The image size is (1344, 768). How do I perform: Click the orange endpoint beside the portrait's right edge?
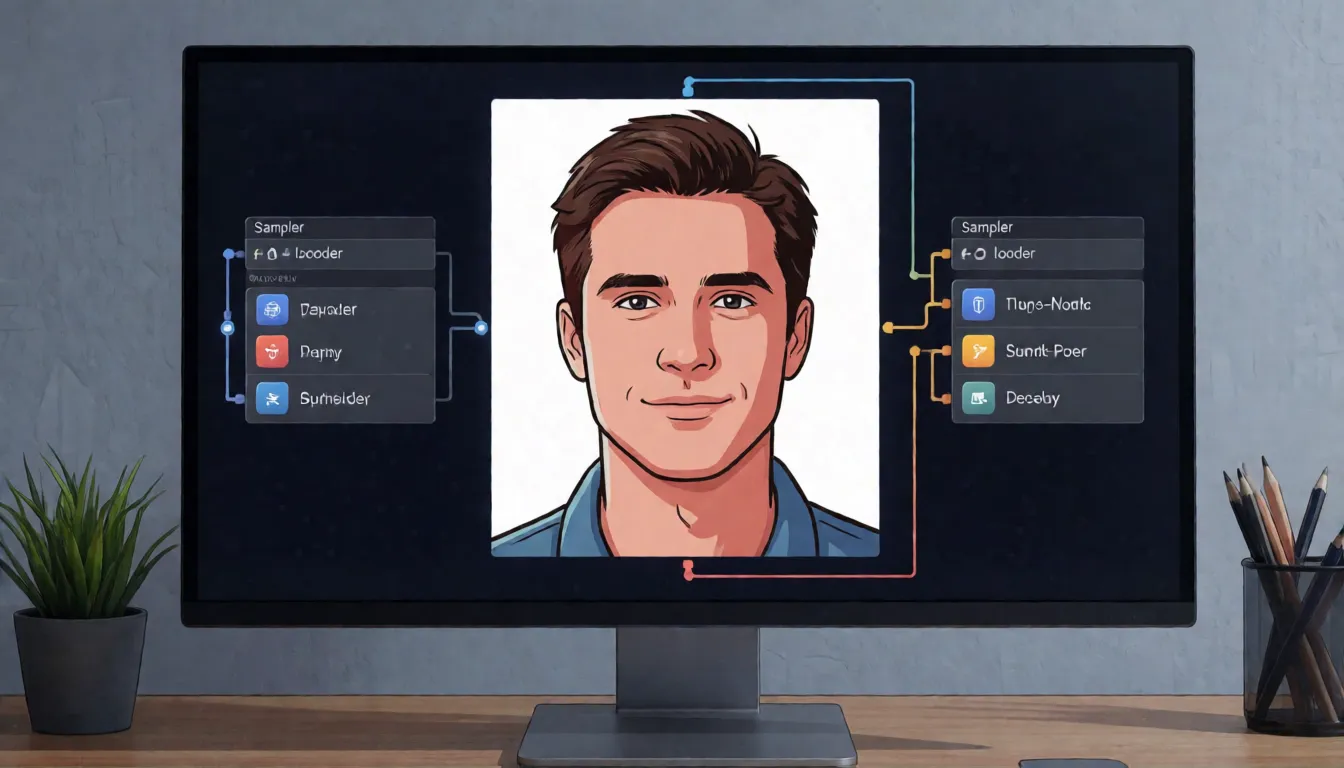(887, 327)
